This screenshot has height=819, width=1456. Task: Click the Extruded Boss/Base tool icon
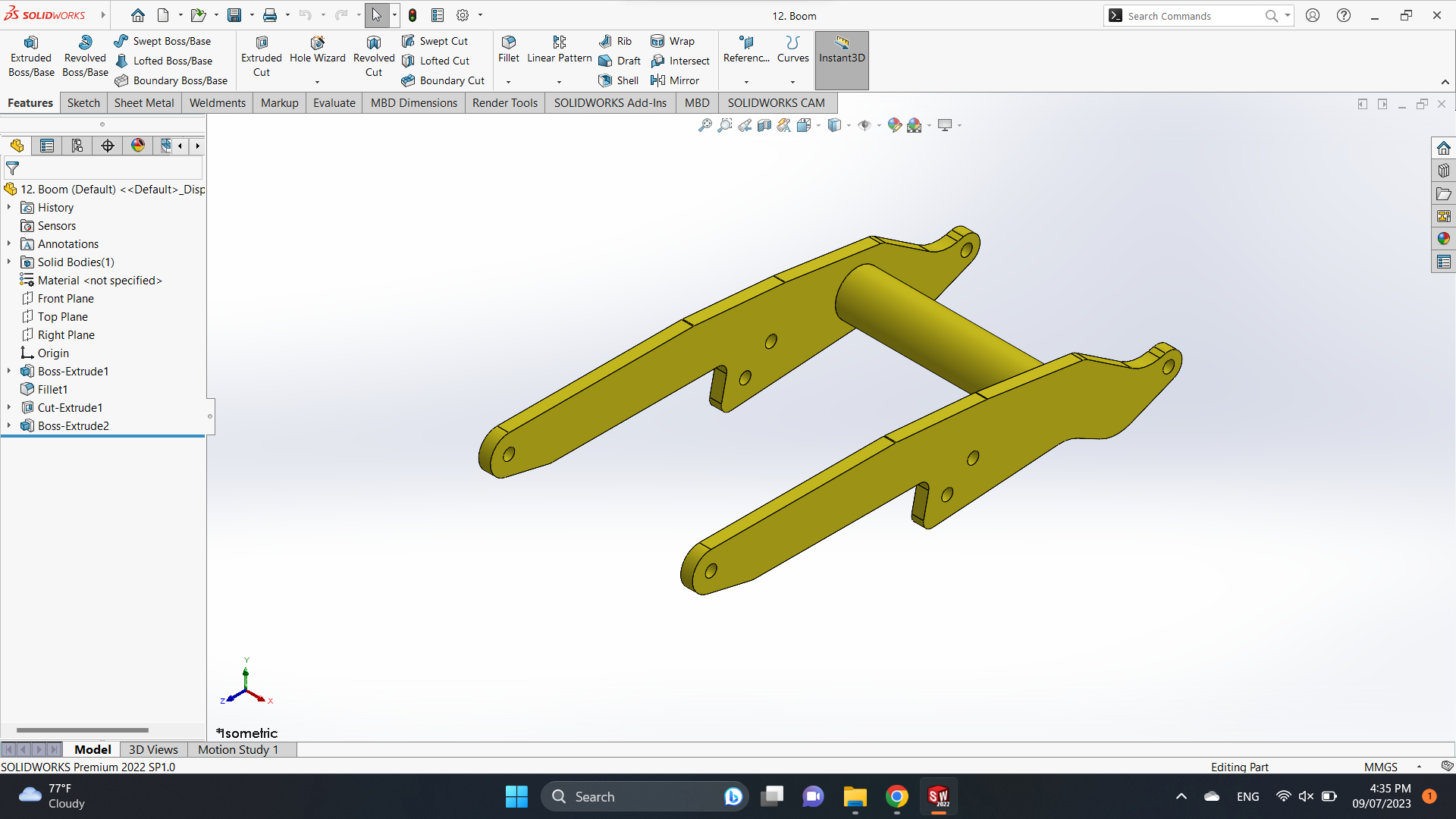[x=31, y=43]
